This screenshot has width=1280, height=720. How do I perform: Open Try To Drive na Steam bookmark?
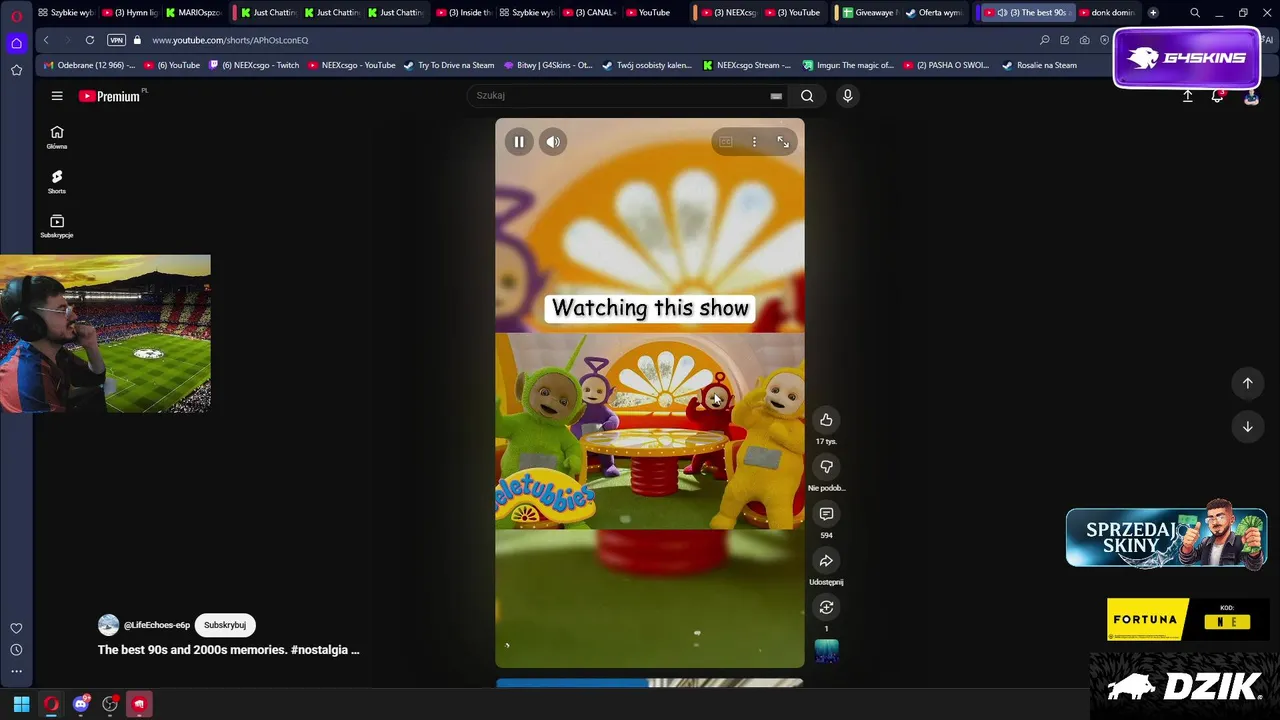point(449,65)
